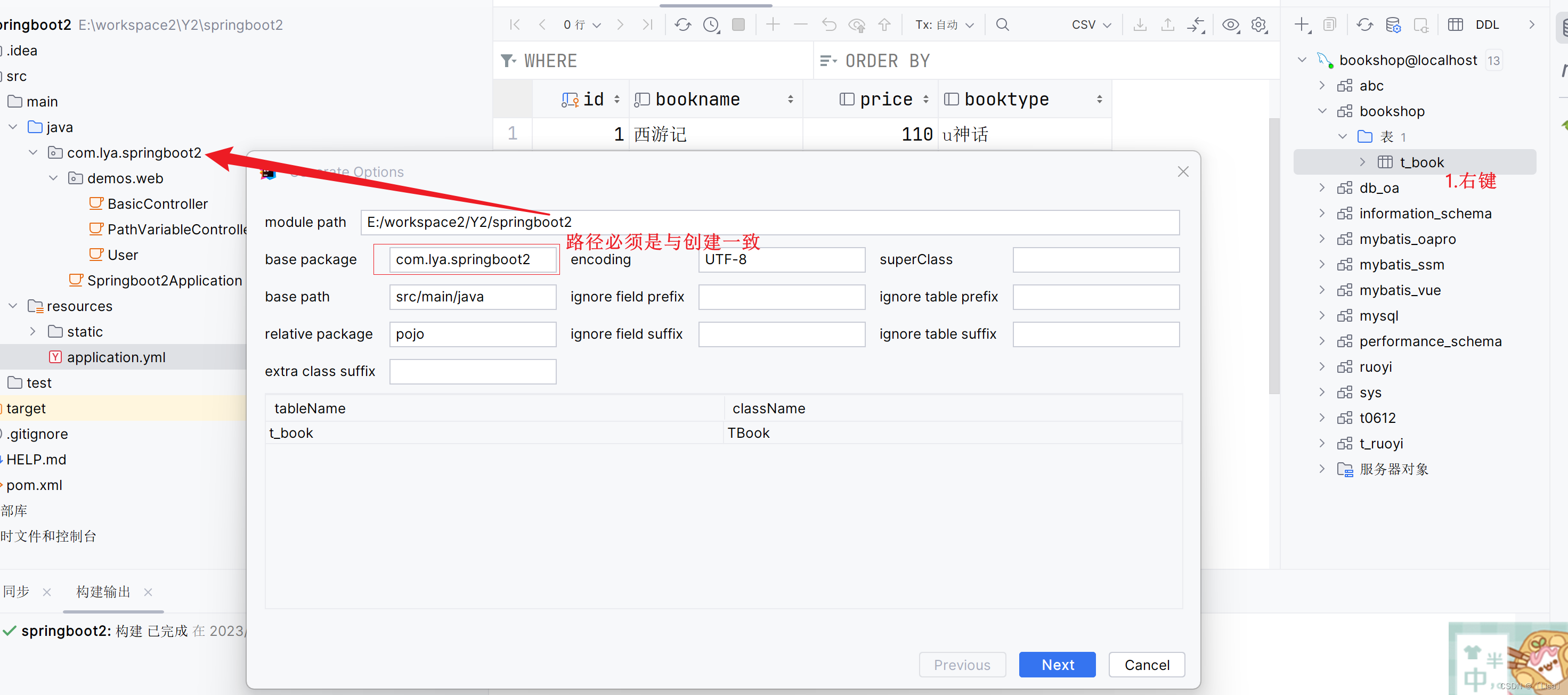The height and width of the screenshot is (695, 1568).
Task: Switch to the 构建输出 tab
Action: coord(102,591)
